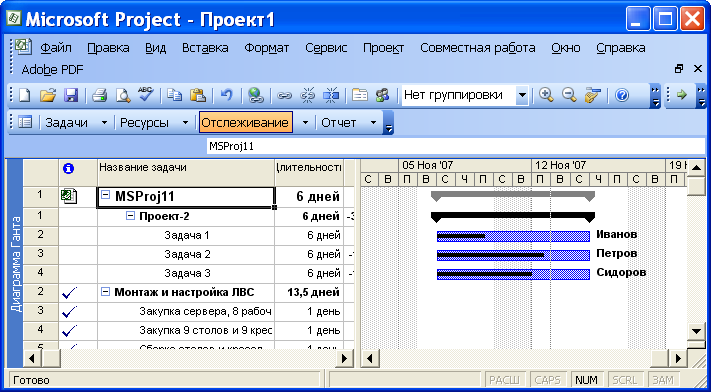Click the Paste clipboard icon

(198, 95)
